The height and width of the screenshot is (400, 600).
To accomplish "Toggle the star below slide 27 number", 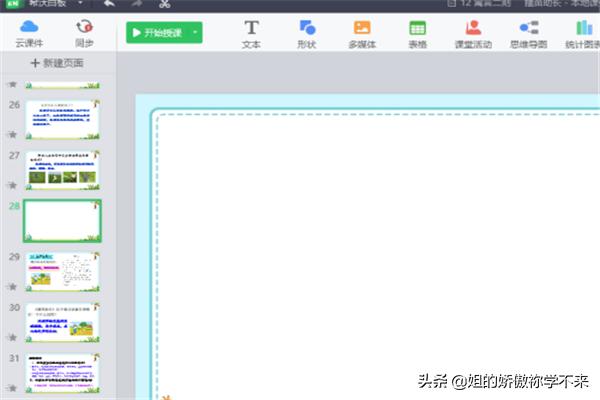I will [x=12, y=185].
